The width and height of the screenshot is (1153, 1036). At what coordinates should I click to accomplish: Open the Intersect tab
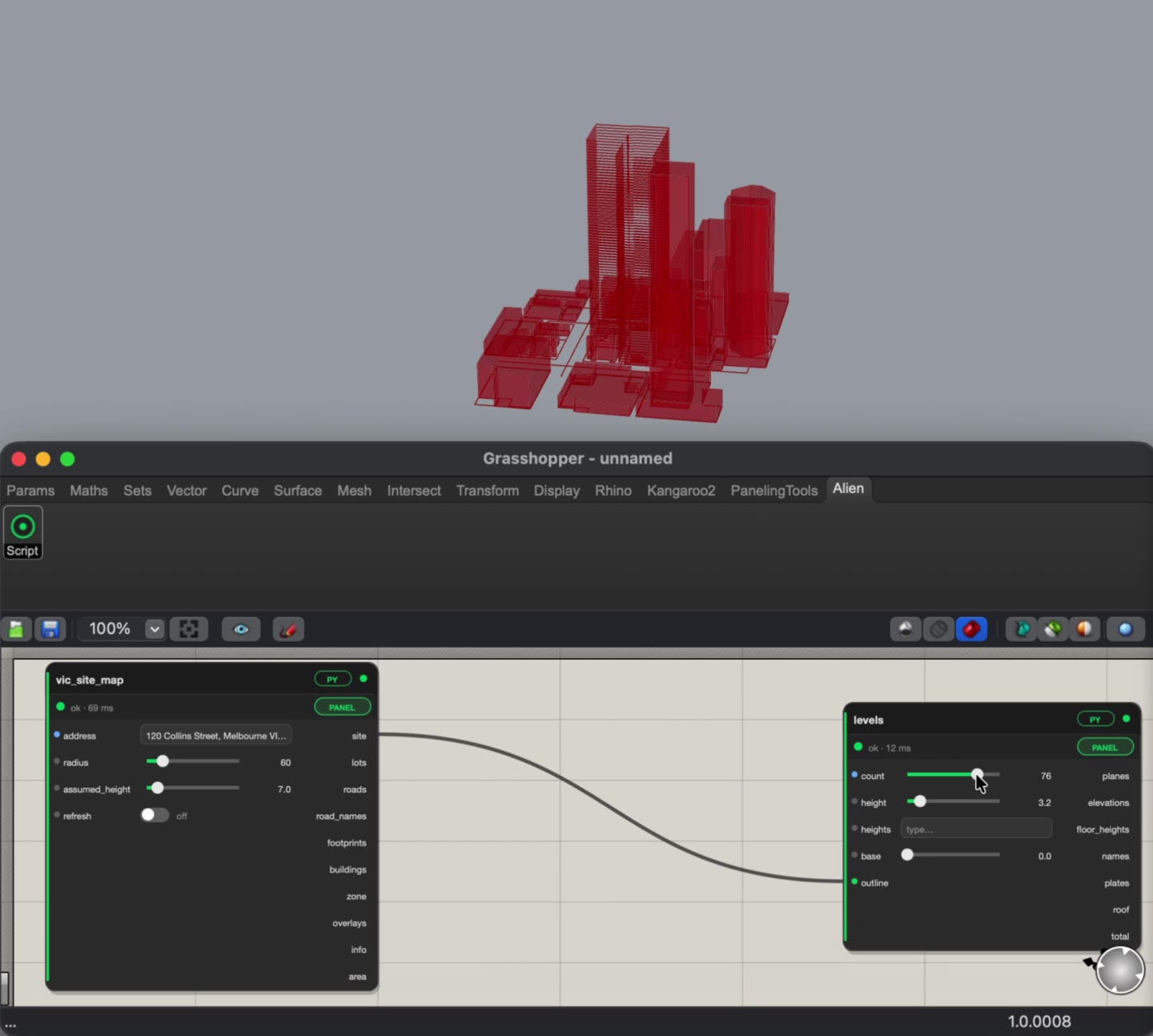414,491
